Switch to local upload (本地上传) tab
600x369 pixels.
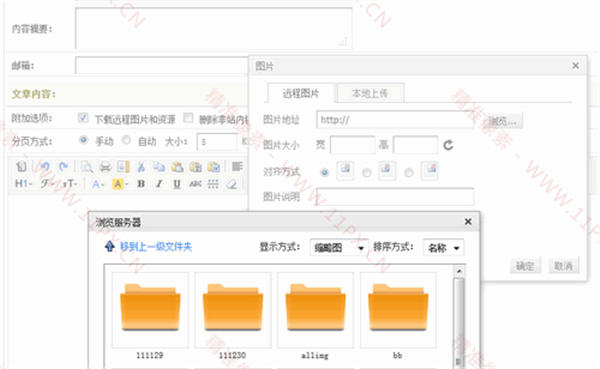point(370,93)
